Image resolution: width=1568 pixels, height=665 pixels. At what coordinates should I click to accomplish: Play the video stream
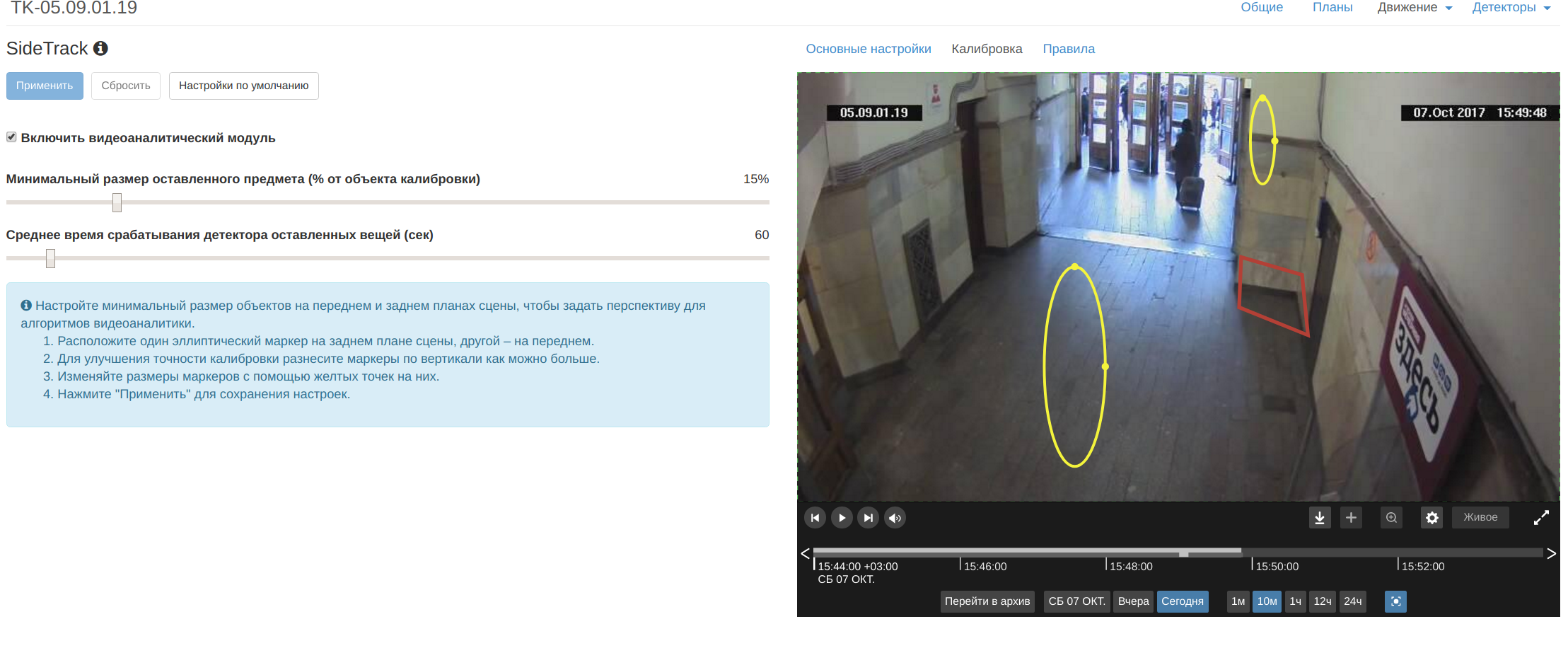pos(842,518)
